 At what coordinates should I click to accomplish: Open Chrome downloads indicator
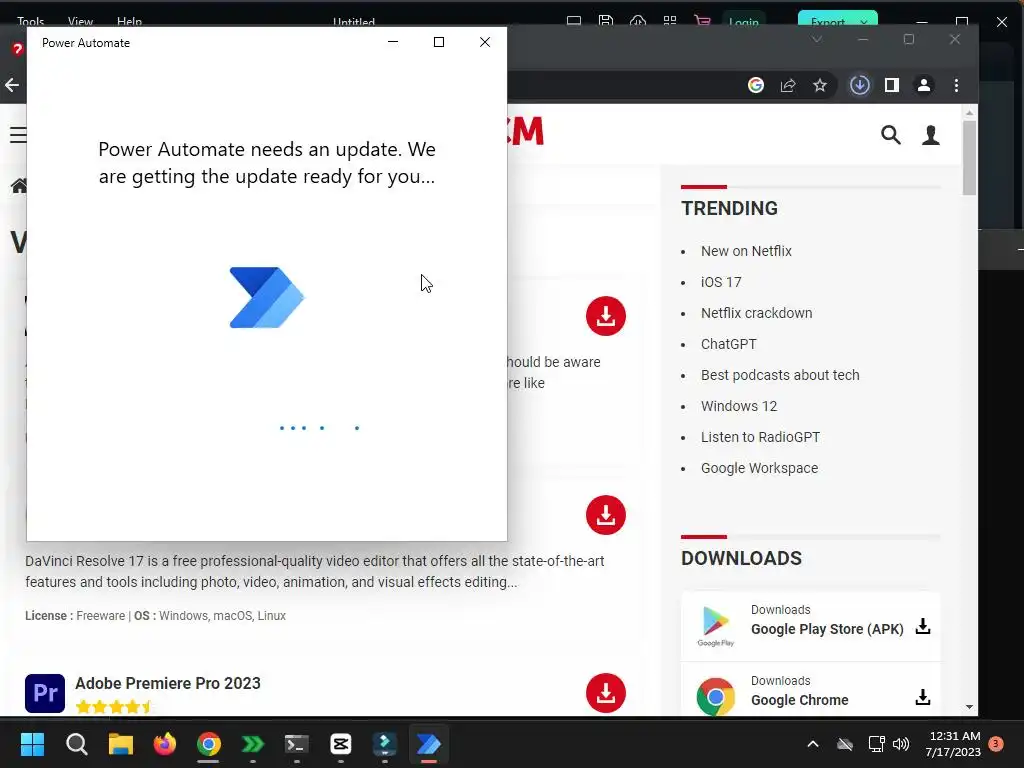tap(859, 85)
